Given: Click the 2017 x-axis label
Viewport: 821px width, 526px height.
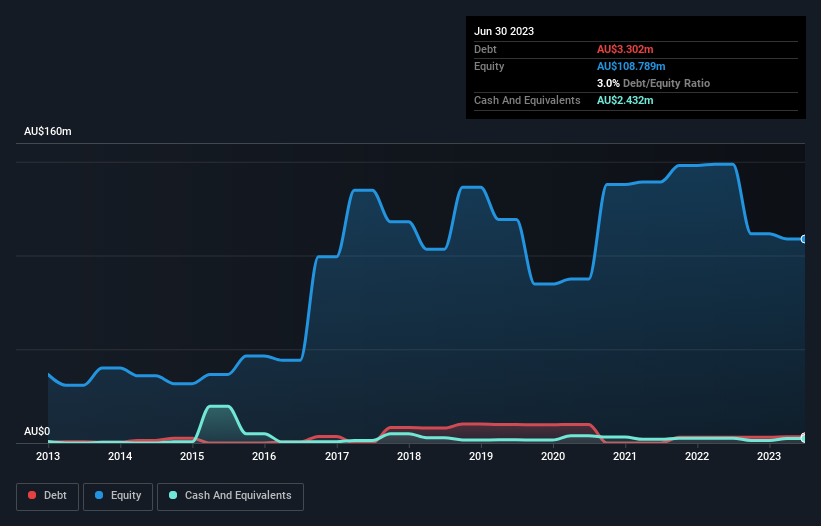Looking at the screenshot, I should click(x=337, y=456).
